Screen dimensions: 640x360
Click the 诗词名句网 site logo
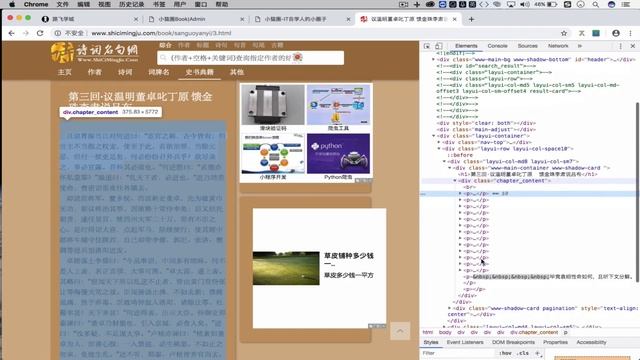[x=95, y=53]
